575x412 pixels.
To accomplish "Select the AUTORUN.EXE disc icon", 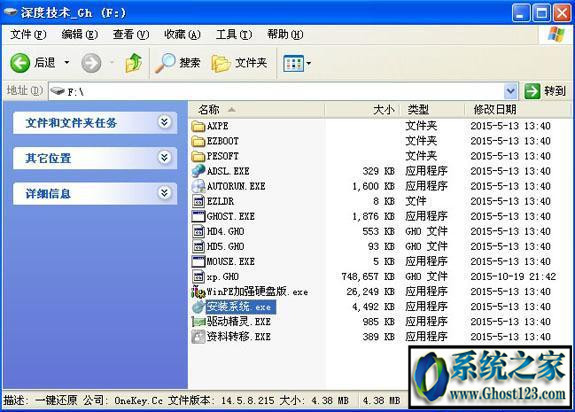I will coord(198,186).
